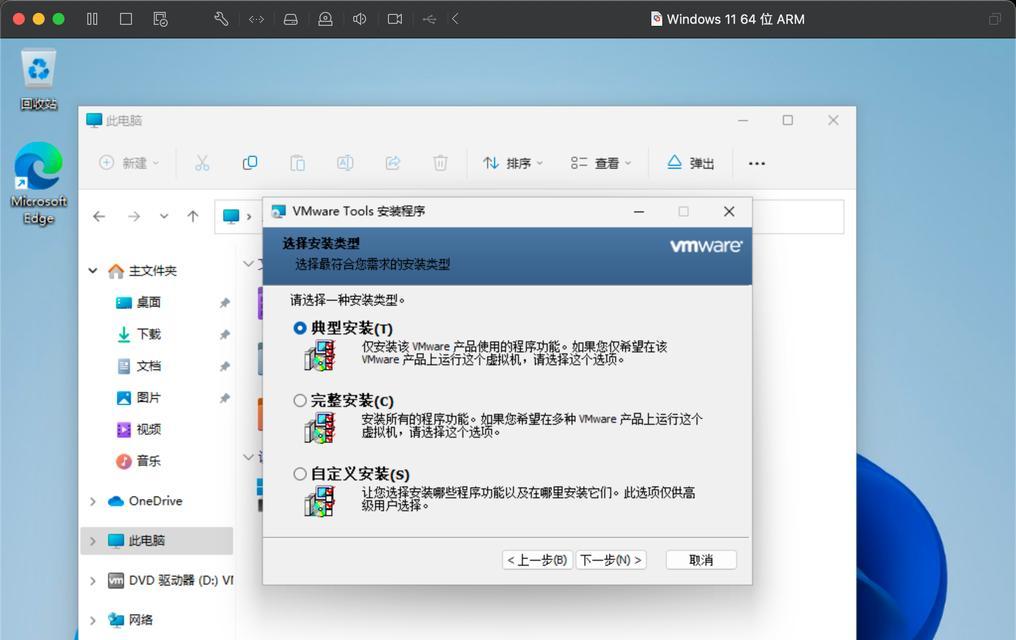This screenshot has height=640, width=1016.
Task: Expand the OneDrive tree node chevron
Action: [x=93, y=501]
